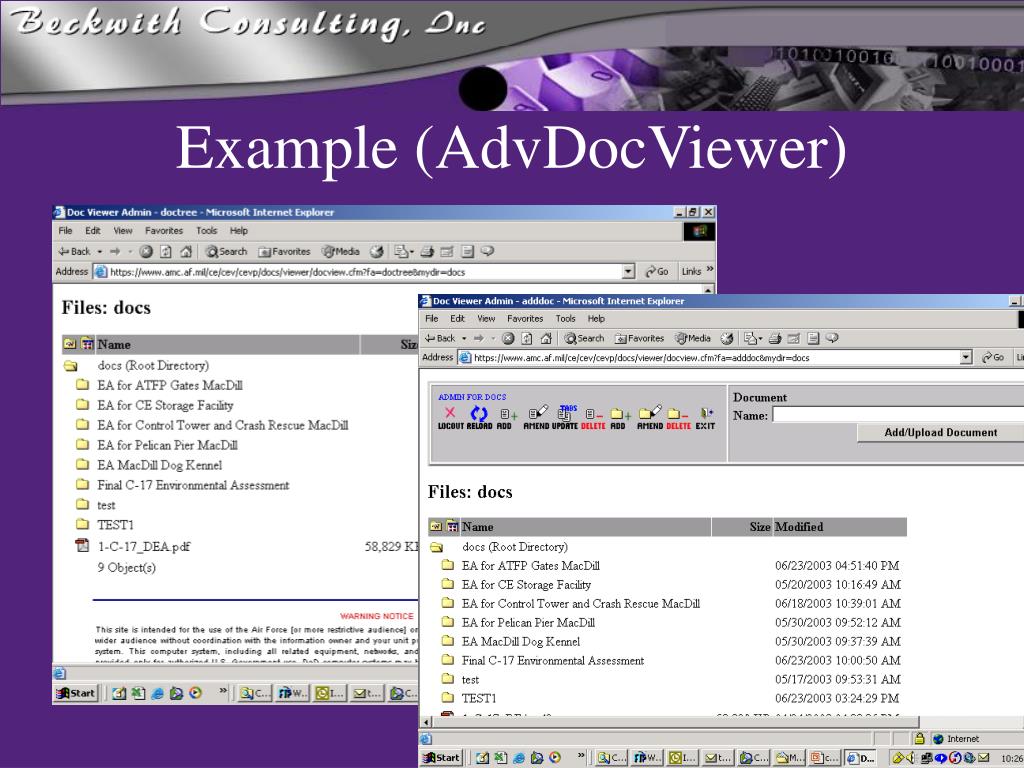This screenshot has height=768, width=1024.
Task: Click Modified column header in adddoc window
Action: coord(799,526)
